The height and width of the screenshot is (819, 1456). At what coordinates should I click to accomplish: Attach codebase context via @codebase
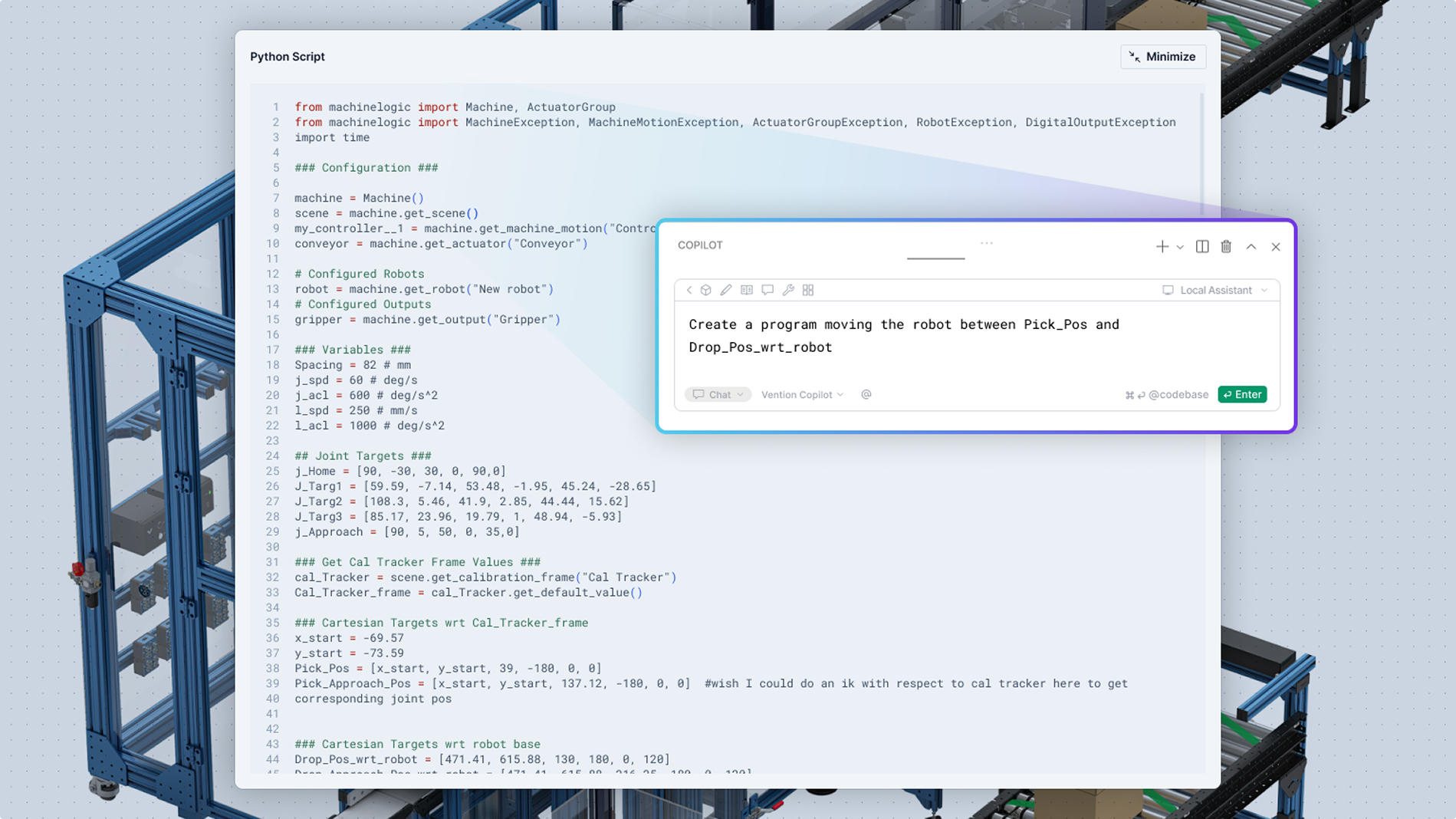(1178, 394)
